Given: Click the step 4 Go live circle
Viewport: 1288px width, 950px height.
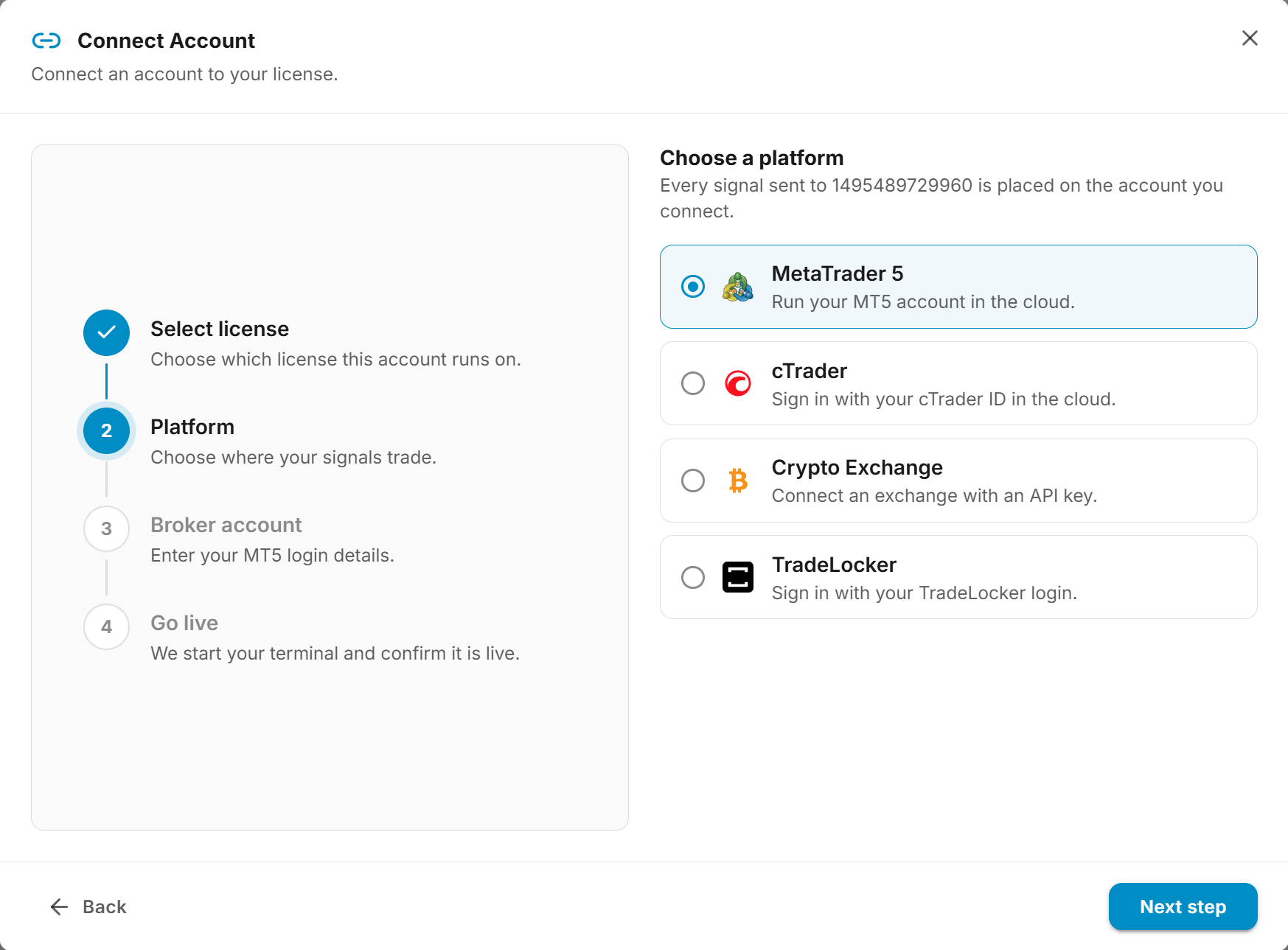Looking at the screenshot, I should [106, 626].
